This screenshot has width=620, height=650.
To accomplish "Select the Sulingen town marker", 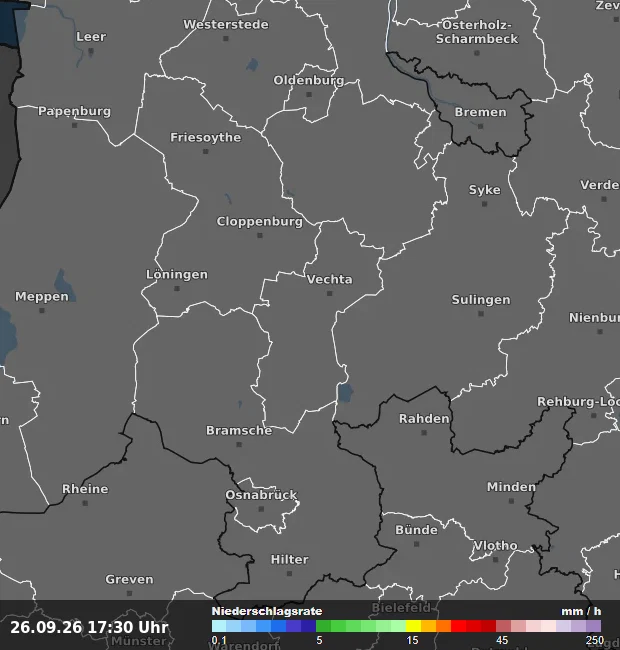I will 481,314.
